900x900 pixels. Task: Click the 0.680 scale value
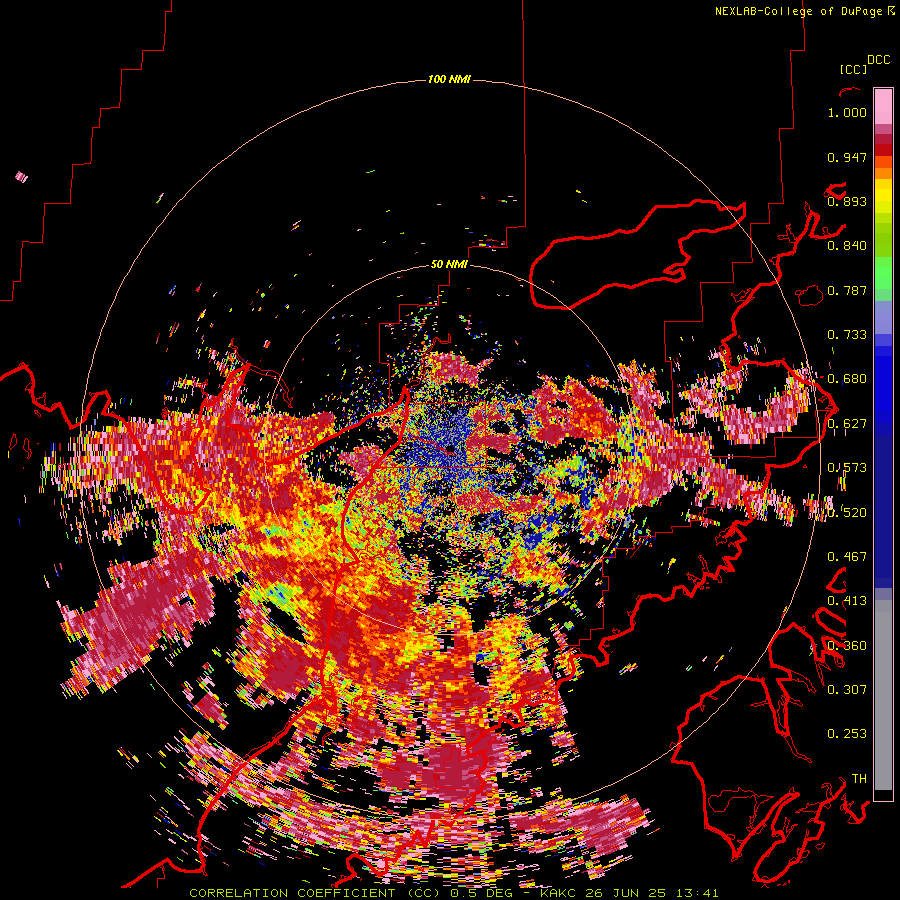[x=847, y=379]
